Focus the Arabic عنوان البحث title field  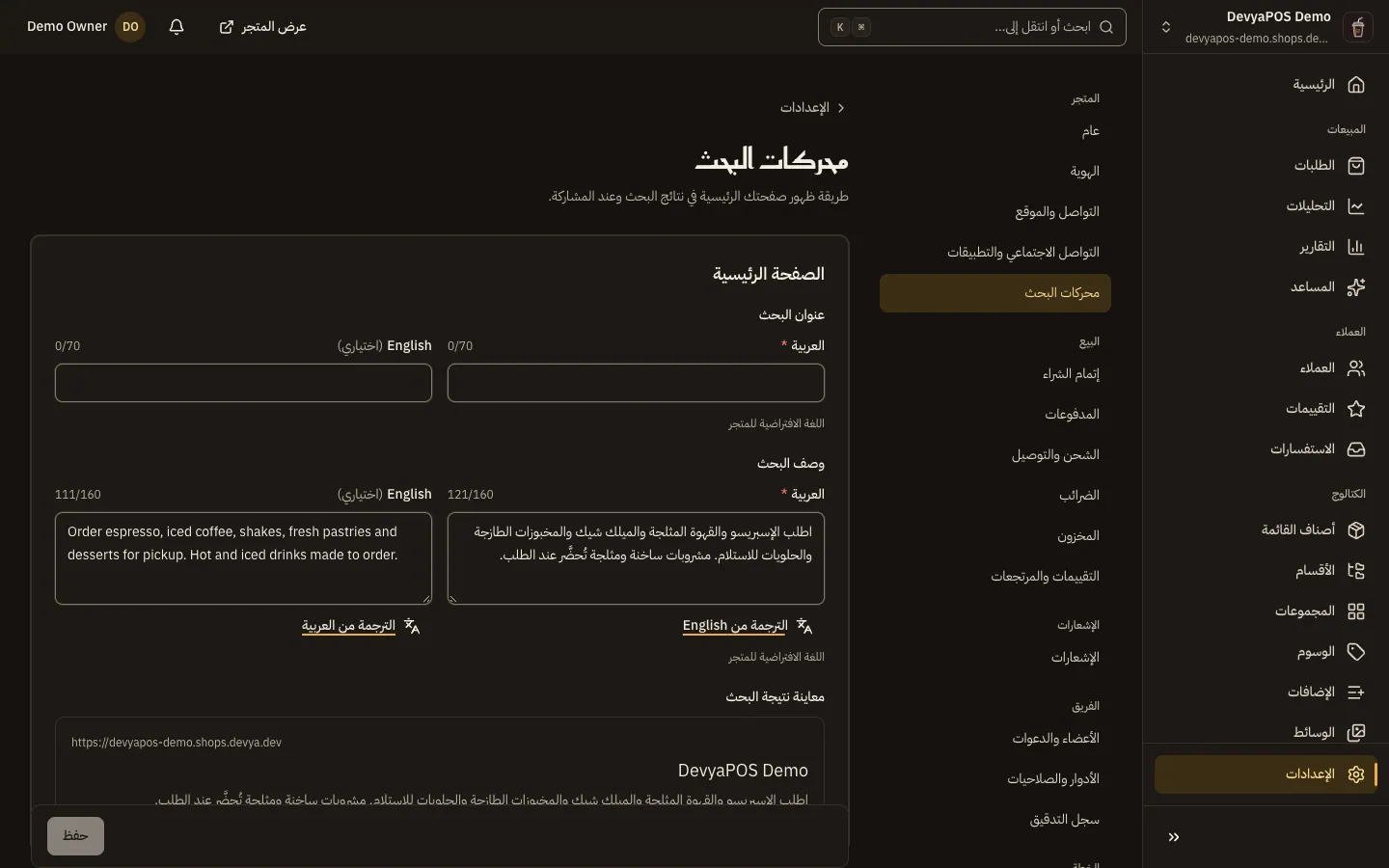636,383
